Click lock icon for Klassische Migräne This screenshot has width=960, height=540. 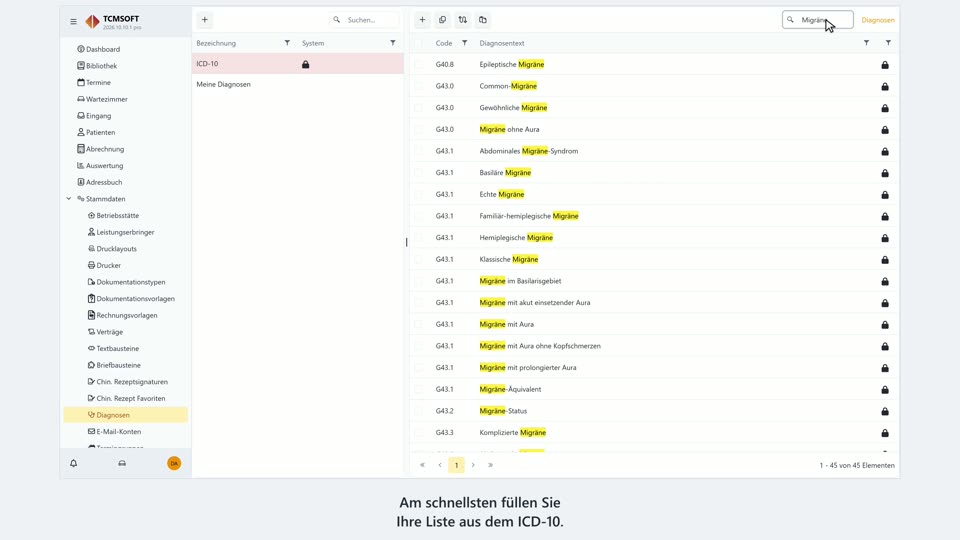pos(885,260)
